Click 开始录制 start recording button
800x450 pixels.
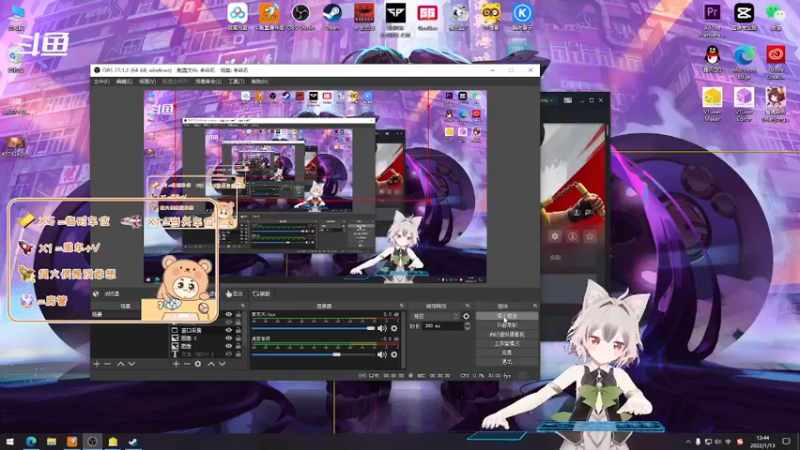tap(507, 325)
